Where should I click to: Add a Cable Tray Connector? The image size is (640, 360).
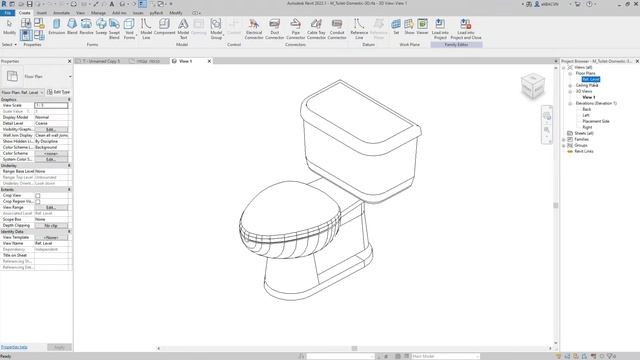pos(316,29)
